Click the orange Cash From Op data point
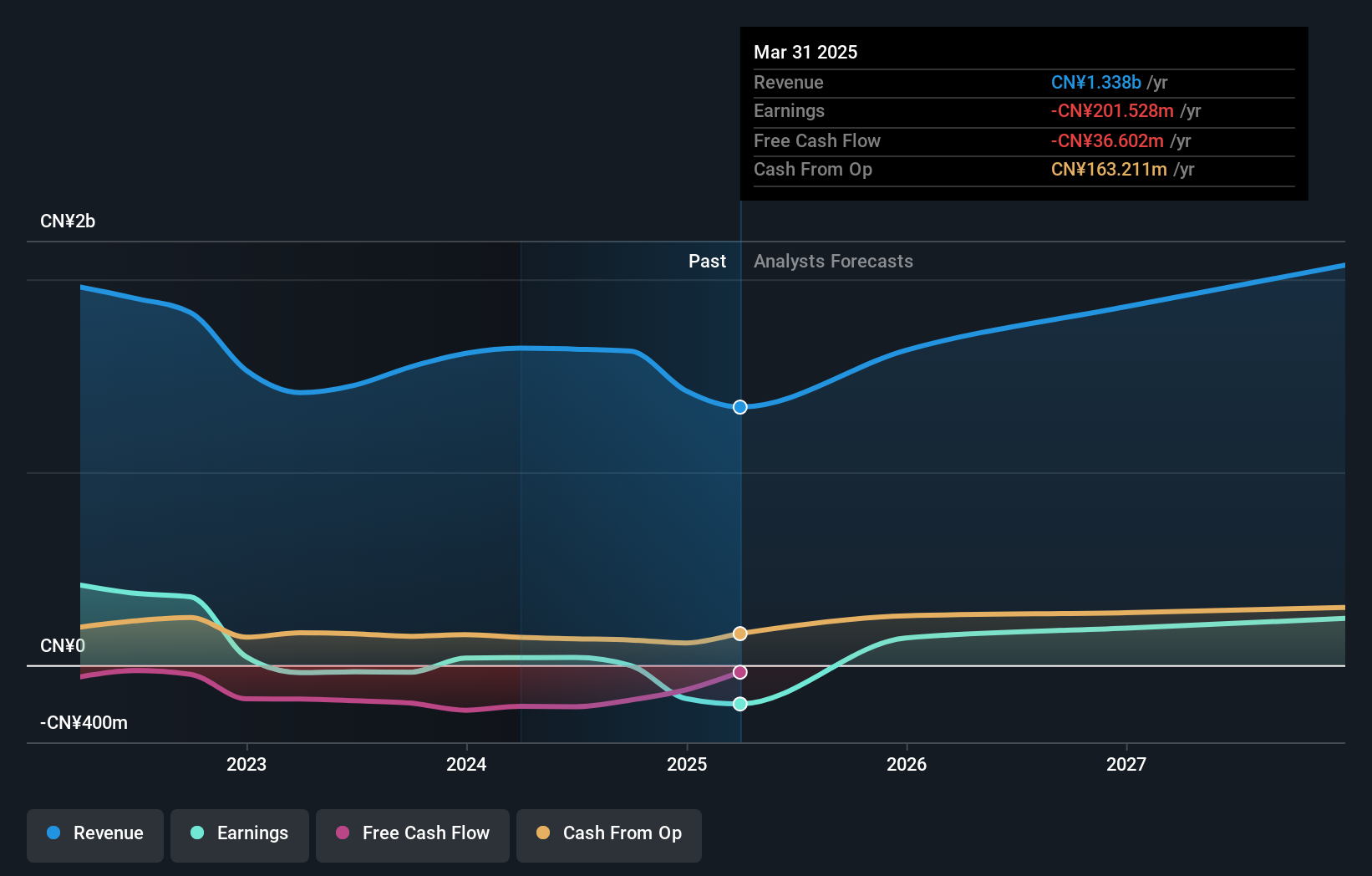This screenshot has width=1372, height=876. tap(740, 634)
